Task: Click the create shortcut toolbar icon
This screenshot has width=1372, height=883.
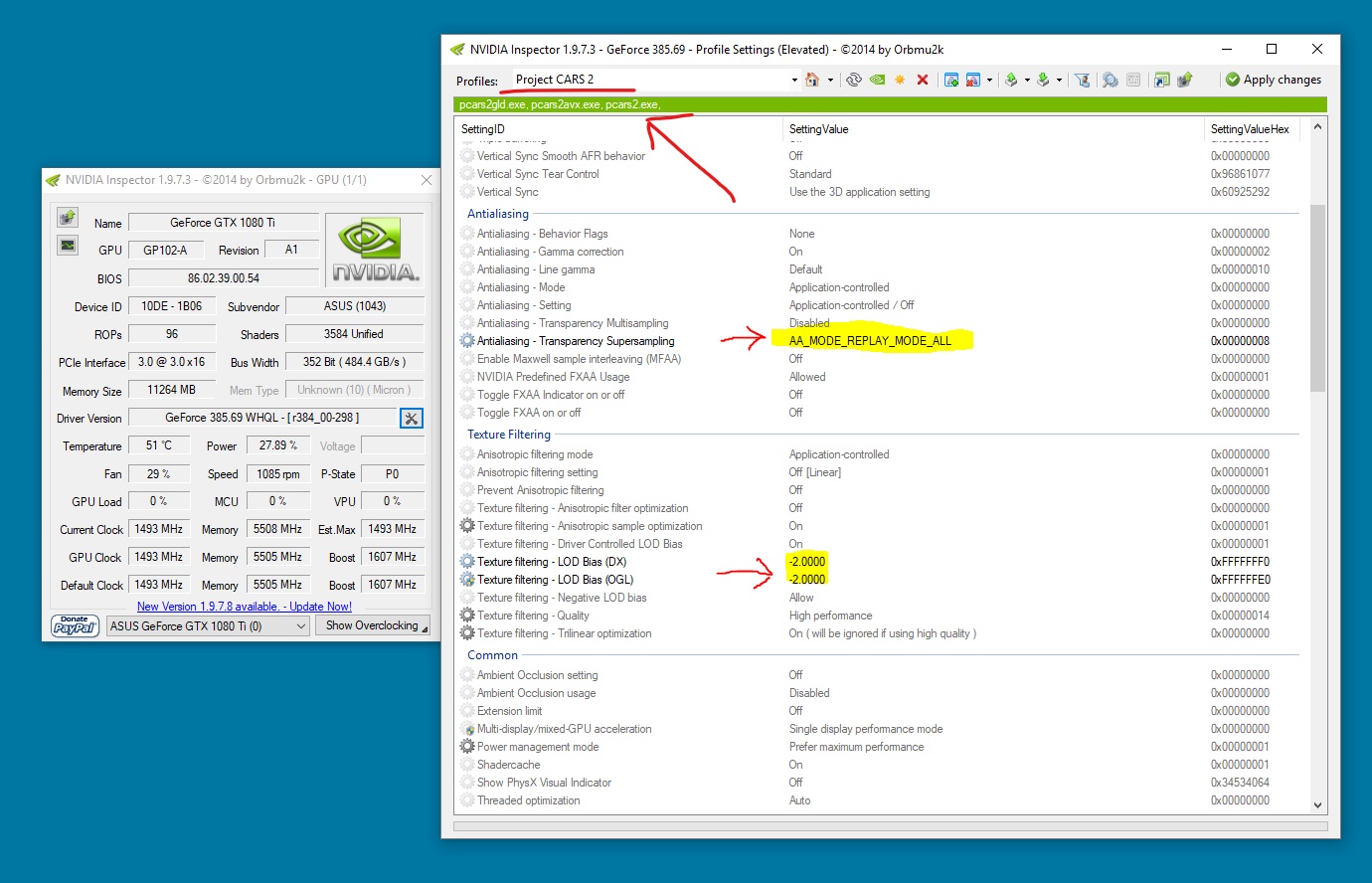Action: coord(1161,80)
